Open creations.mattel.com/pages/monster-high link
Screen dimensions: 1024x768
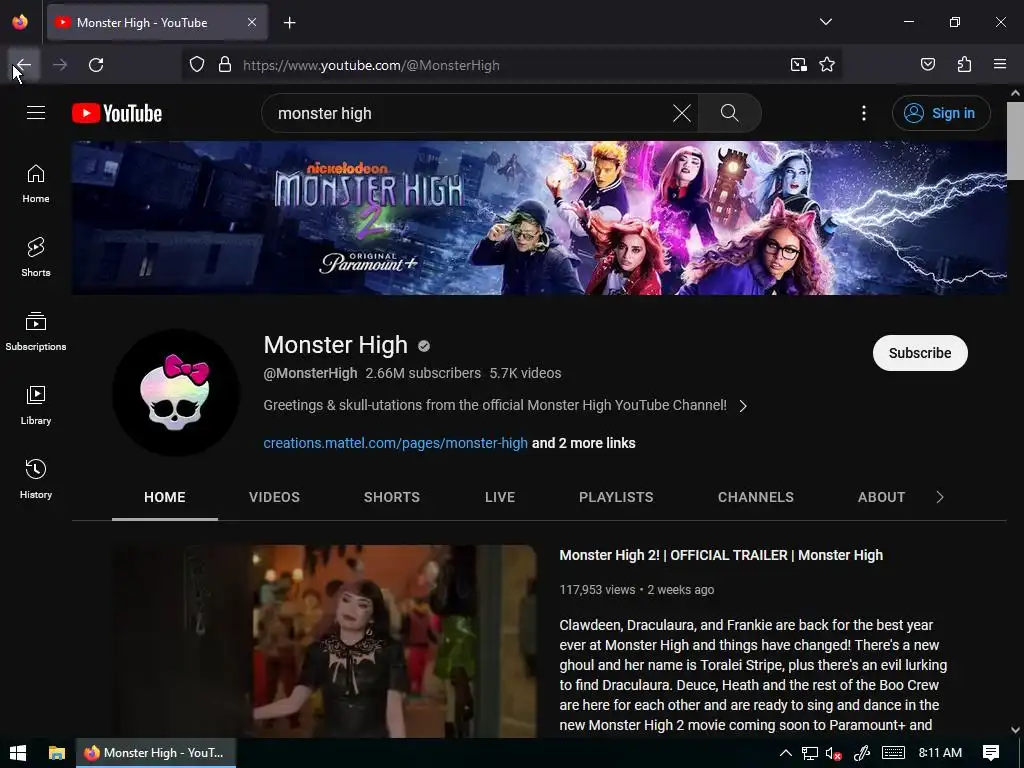[395, 443]
